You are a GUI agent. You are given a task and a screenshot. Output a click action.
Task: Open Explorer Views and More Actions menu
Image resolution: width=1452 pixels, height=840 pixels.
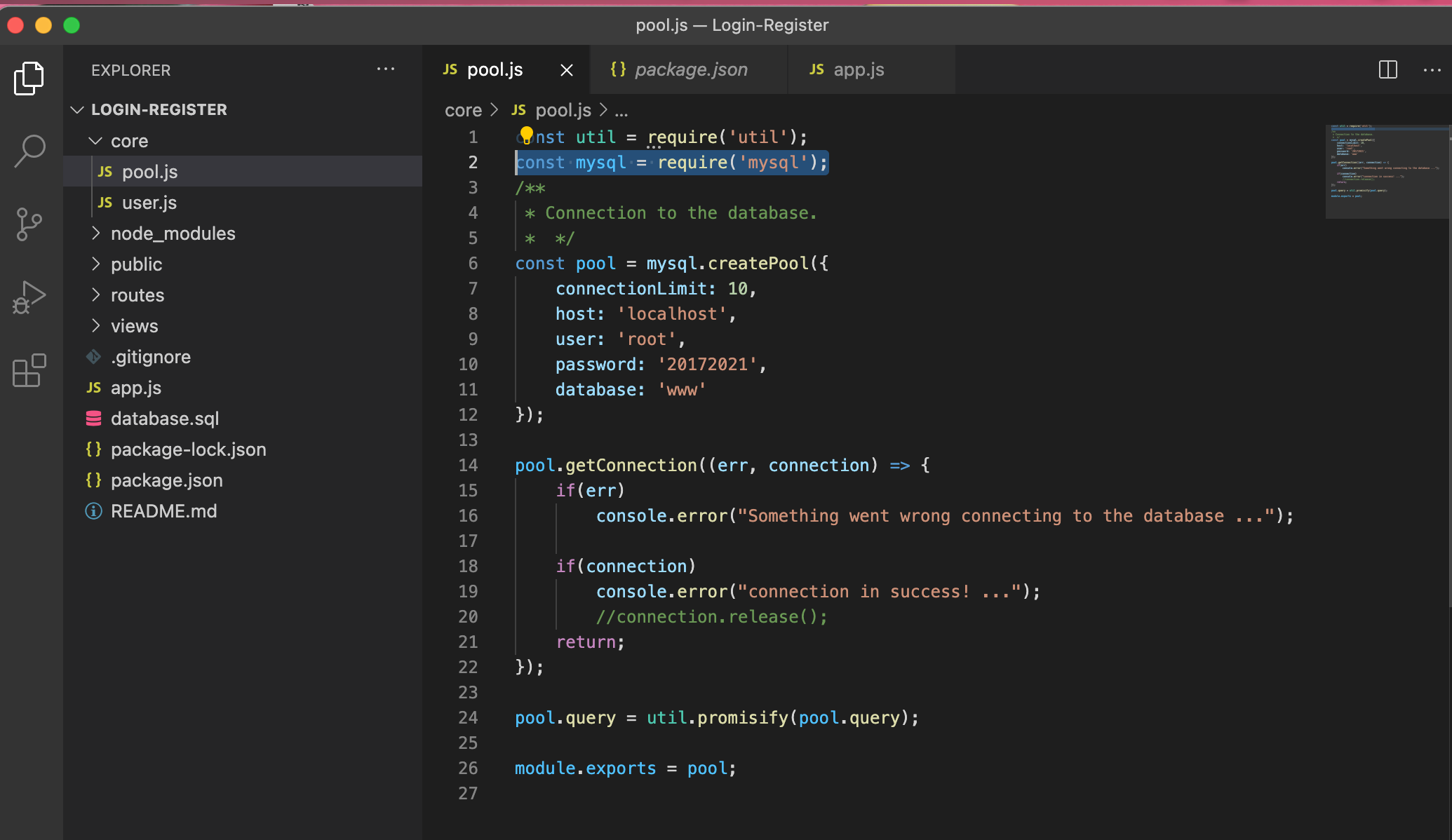point(385,69)
